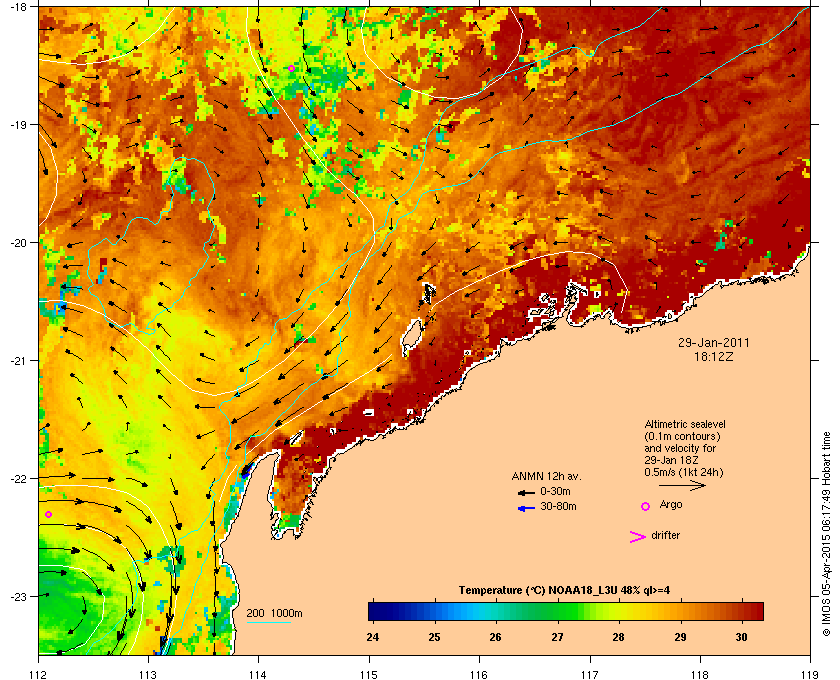Image resolution: width=840 pixels, height=680 pixels.
Task: Click the latitude axis label -22
Action: click(x=18, y=478)
